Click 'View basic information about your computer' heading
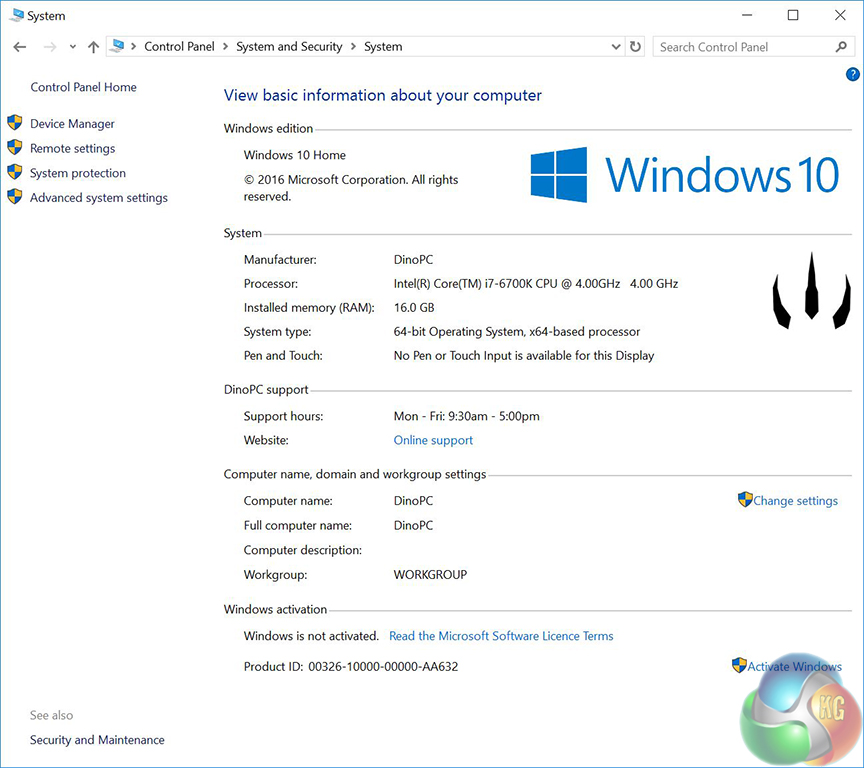The width and height of the screenshot is (864, 768). 382,95
